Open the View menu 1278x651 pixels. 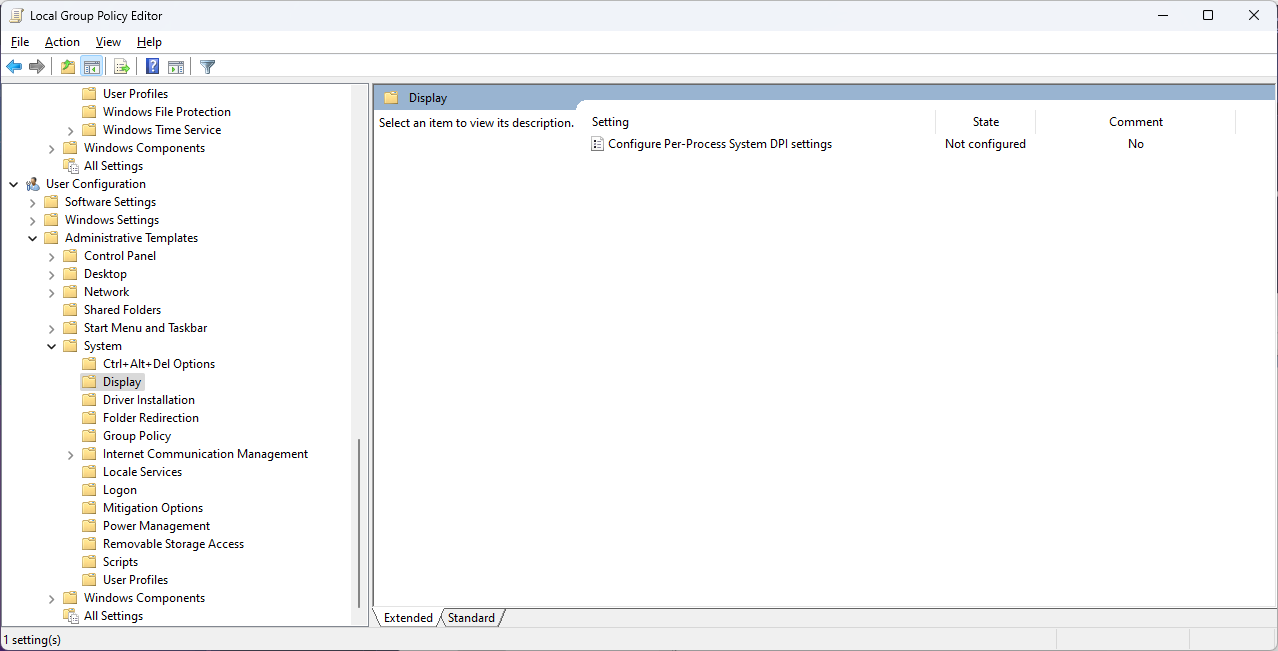tap(108, 42)
